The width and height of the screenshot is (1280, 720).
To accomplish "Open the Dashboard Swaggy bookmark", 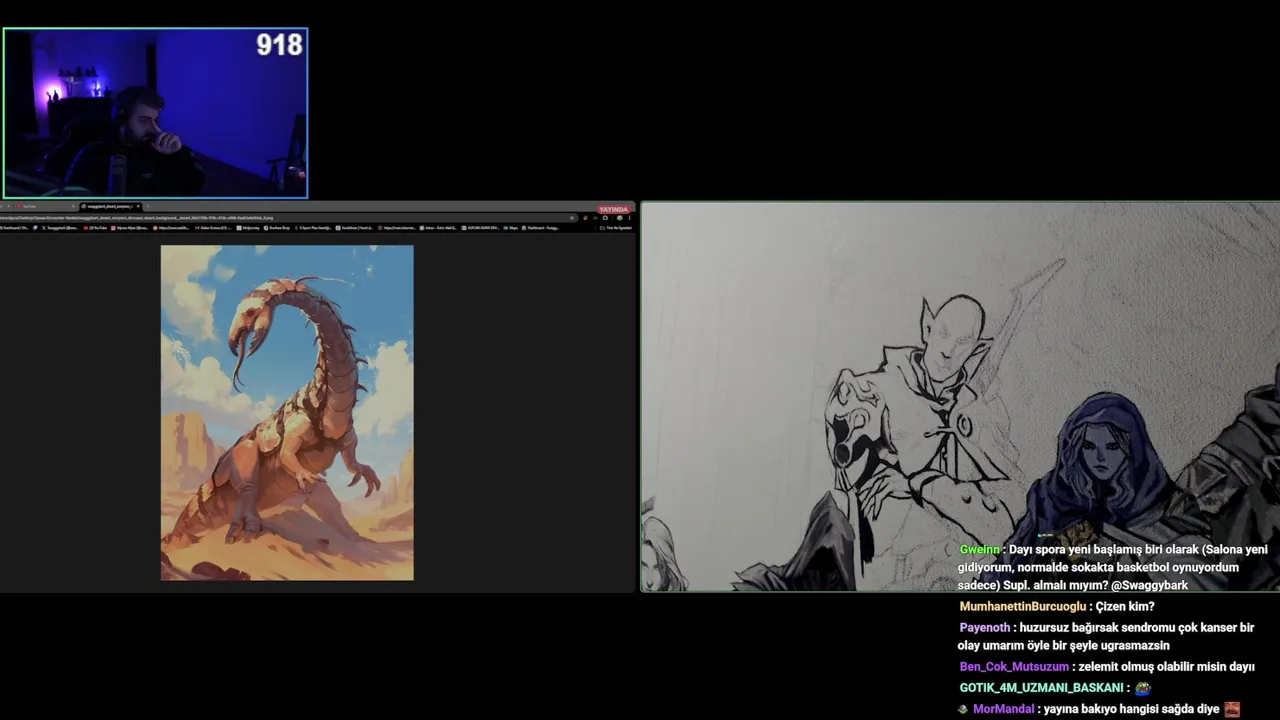I will point(540,228).
